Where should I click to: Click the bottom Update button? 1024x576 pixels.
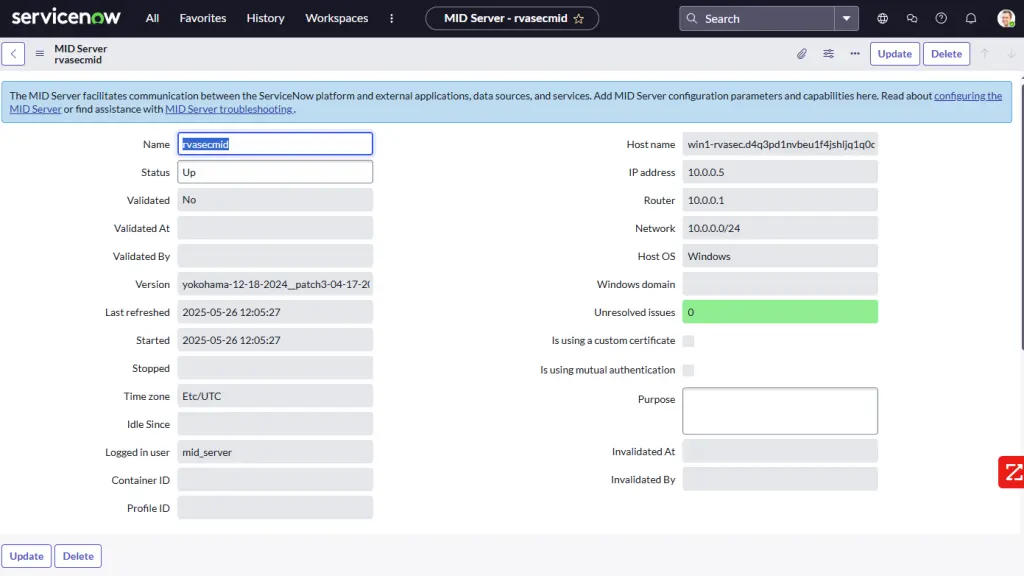(x=26, y=556)
